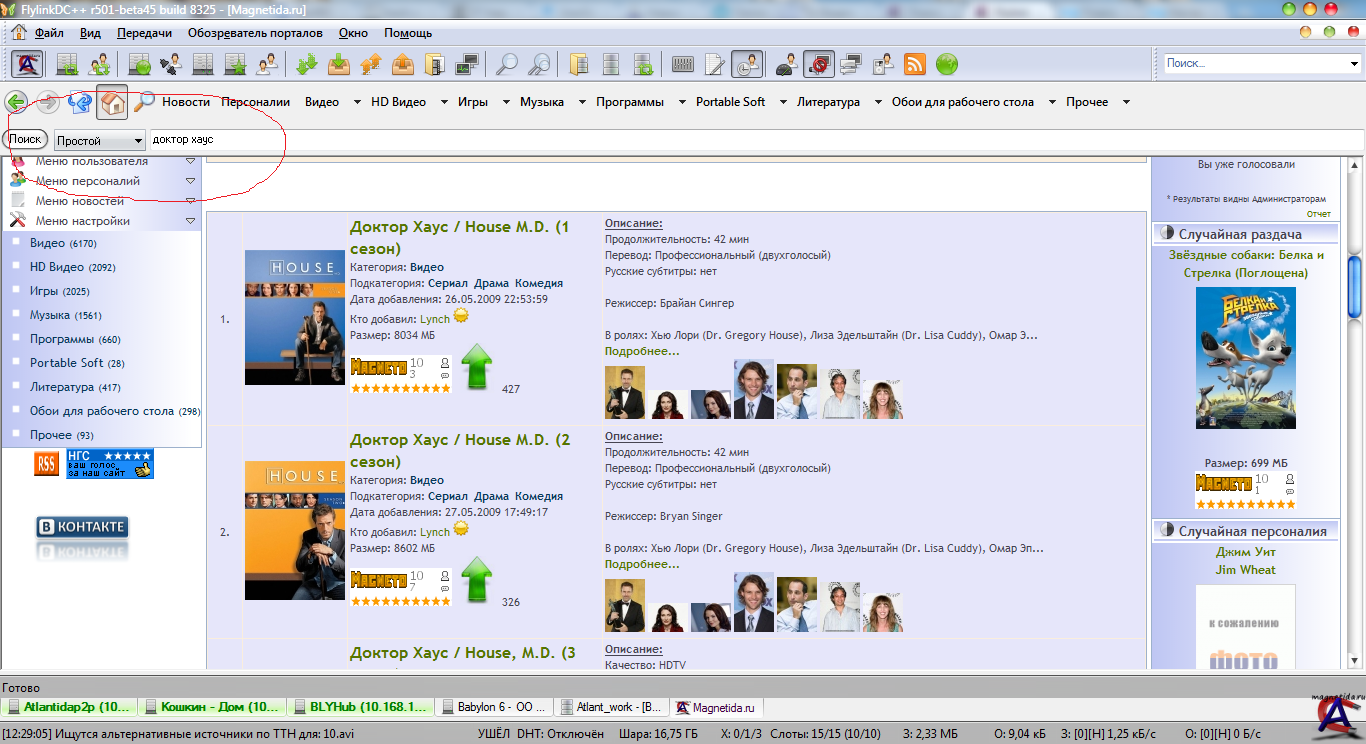Toggle the red prohibition-sign toolbar button

(x=819, y=65)
